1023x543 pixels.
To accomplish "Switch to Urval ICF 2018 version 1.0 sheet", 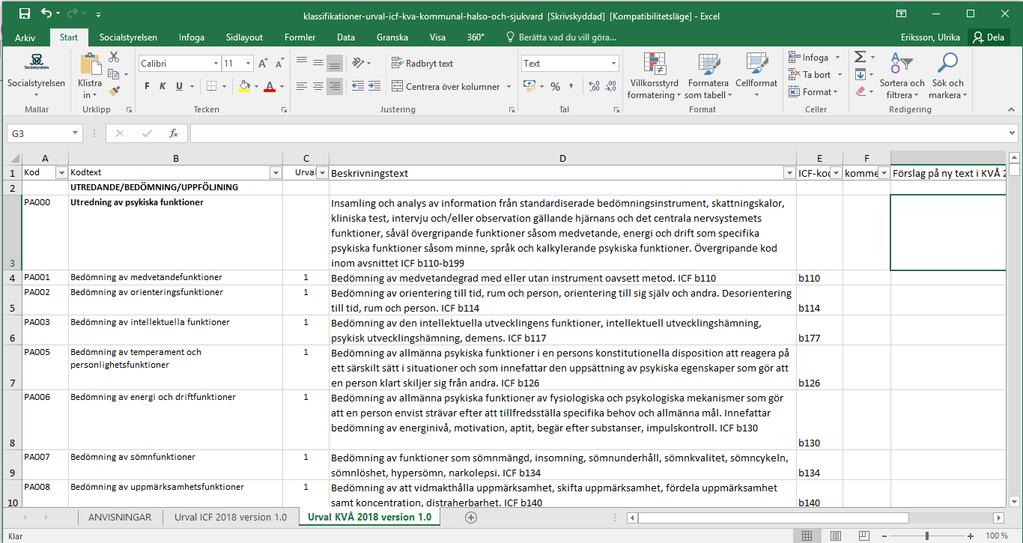I will coord(230,517).
